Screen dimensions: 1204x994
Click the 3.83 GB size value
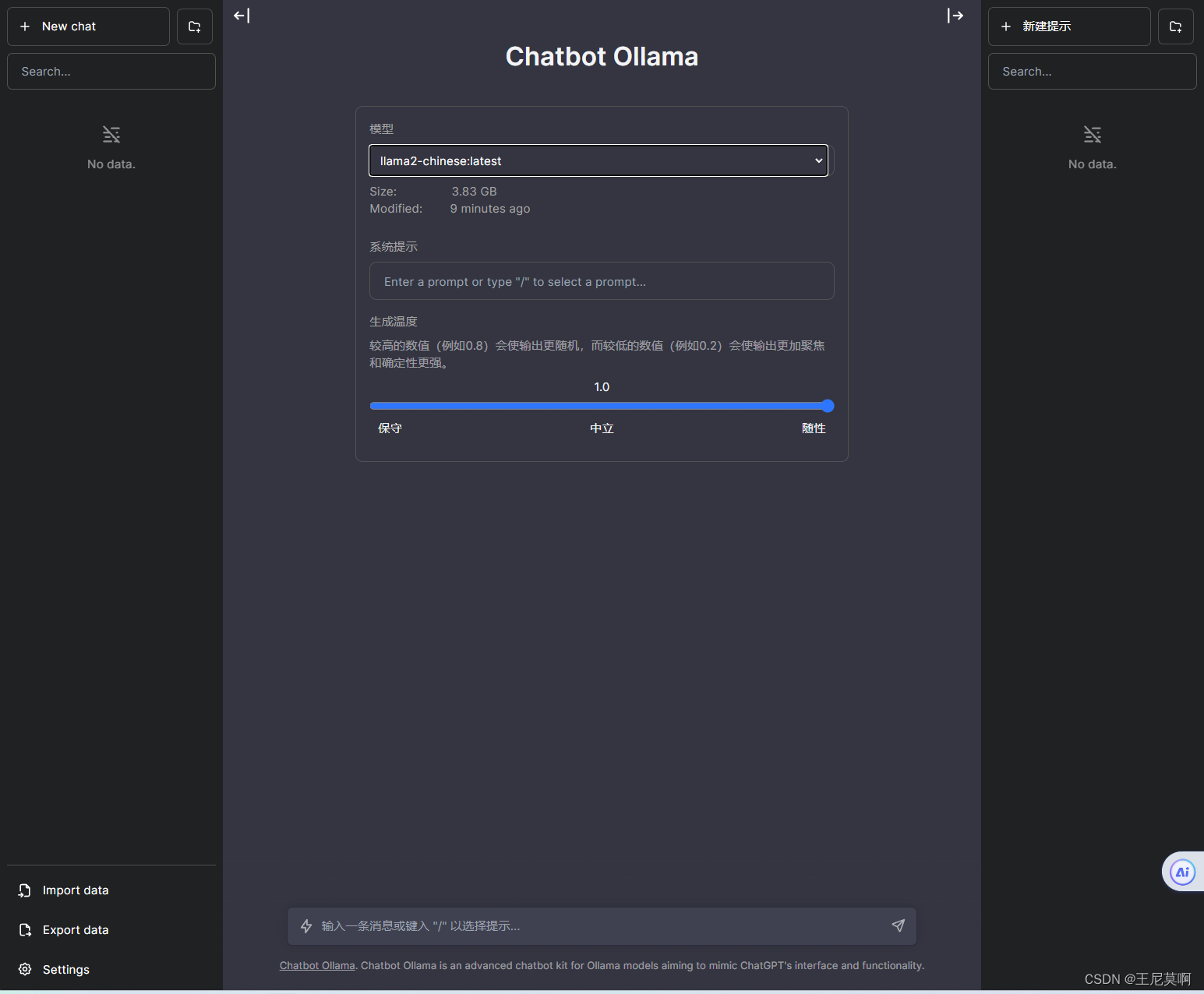click(474, 192)
